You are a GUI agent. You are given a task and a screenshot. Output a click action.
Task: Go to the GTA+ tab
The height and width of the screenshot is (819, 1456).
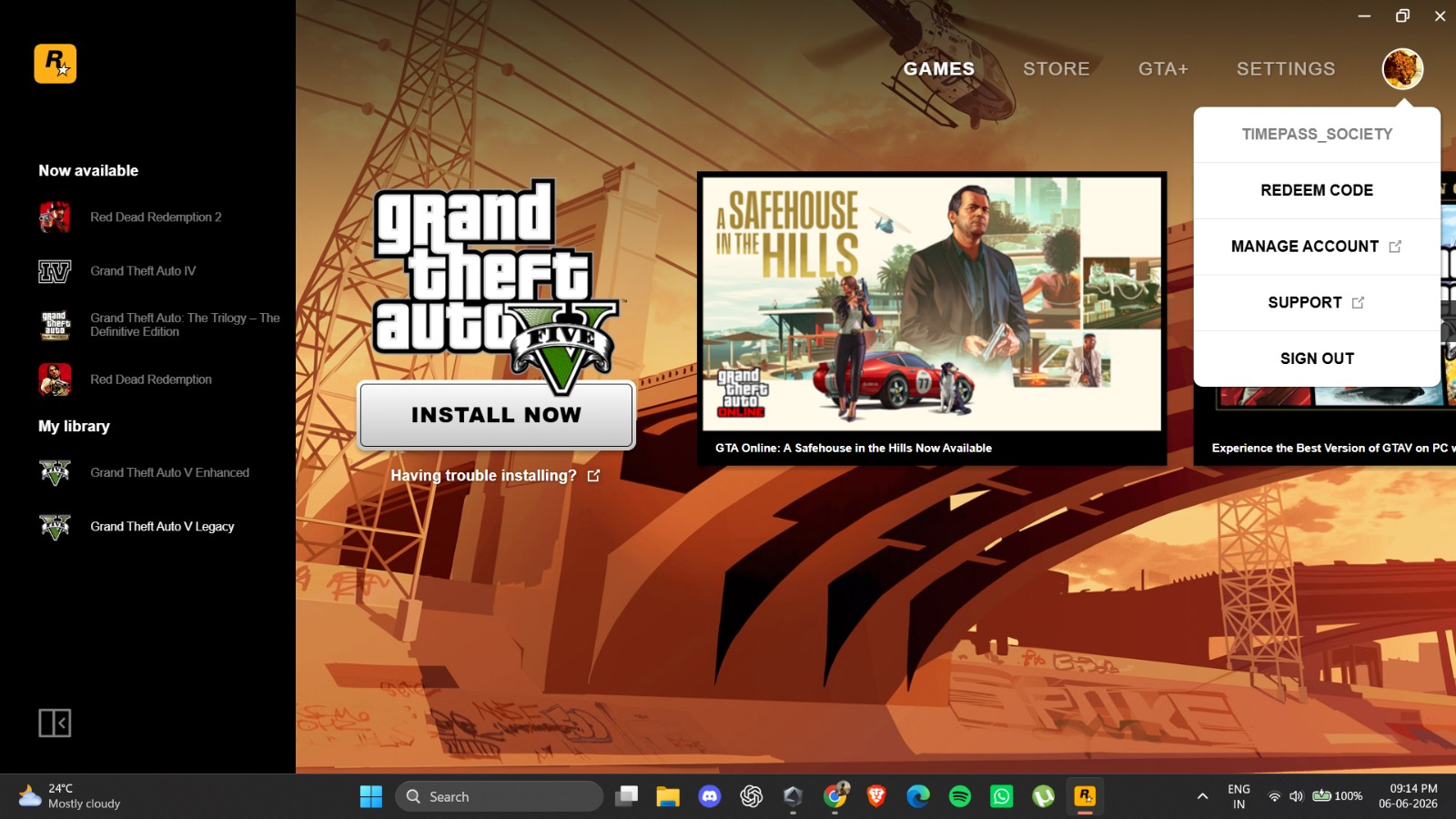tap(1163, 68)
